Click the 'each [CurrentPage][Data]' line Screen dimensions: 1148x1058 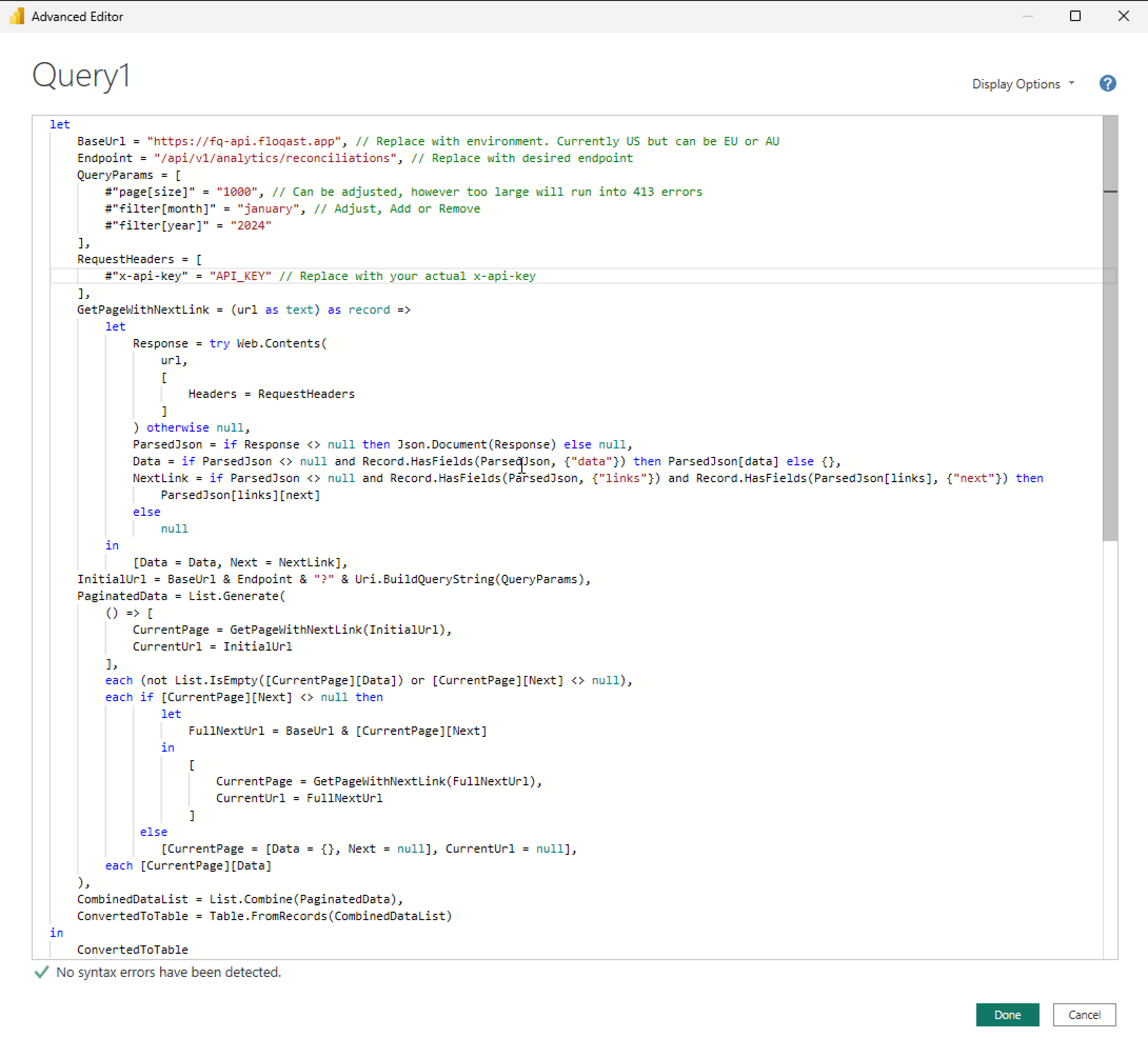[x=189, y=866]
